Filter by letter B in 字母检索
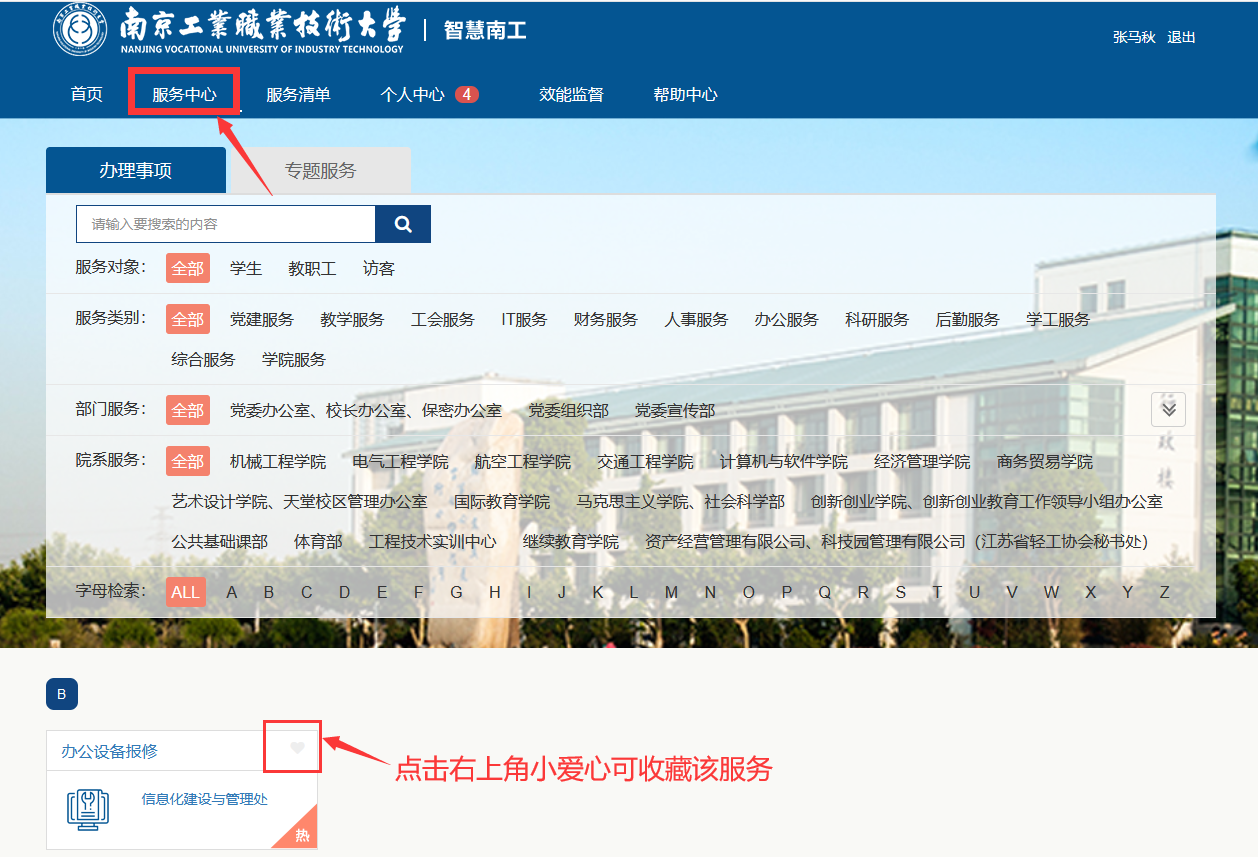 tap(269, 592)
